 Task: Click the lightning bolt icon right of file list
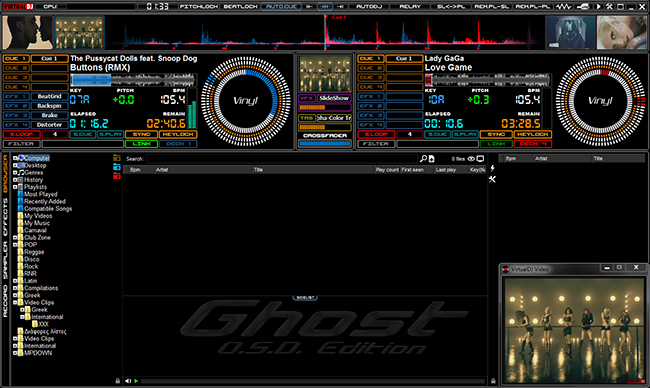tap(492, 168)
